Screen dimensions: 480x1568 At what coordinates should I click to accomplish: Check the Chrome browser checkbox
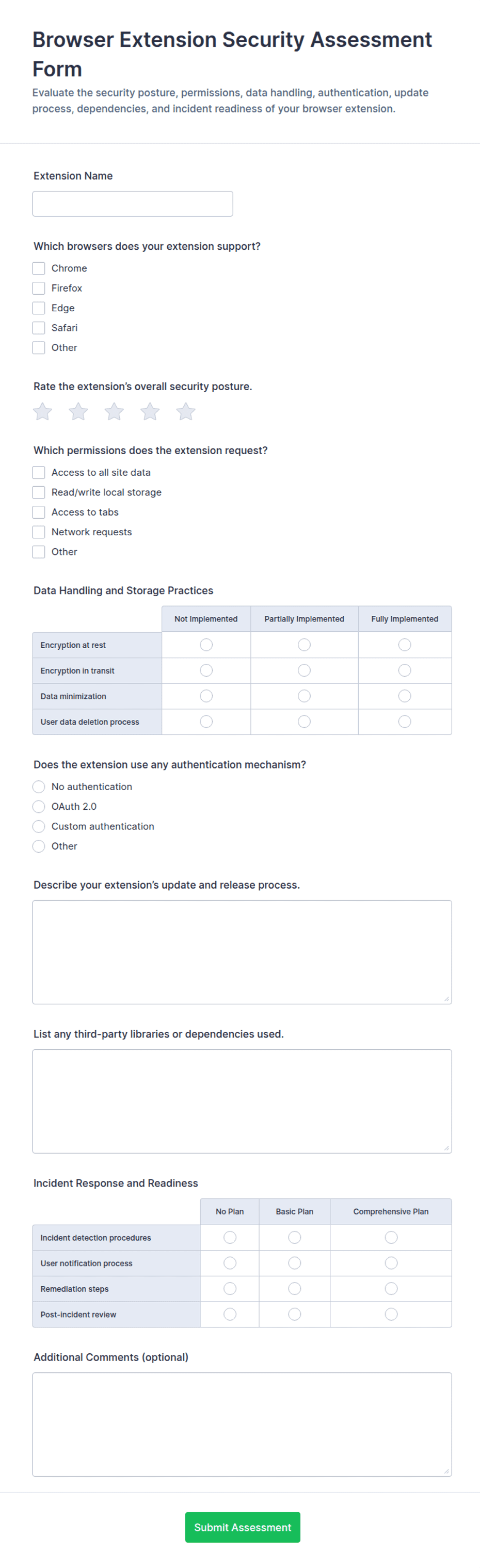coord(39,268)
